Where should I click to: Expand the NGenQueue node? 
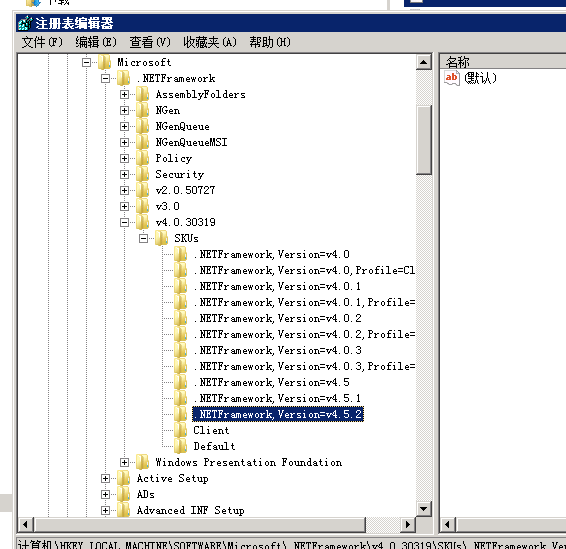pos(124,126)
